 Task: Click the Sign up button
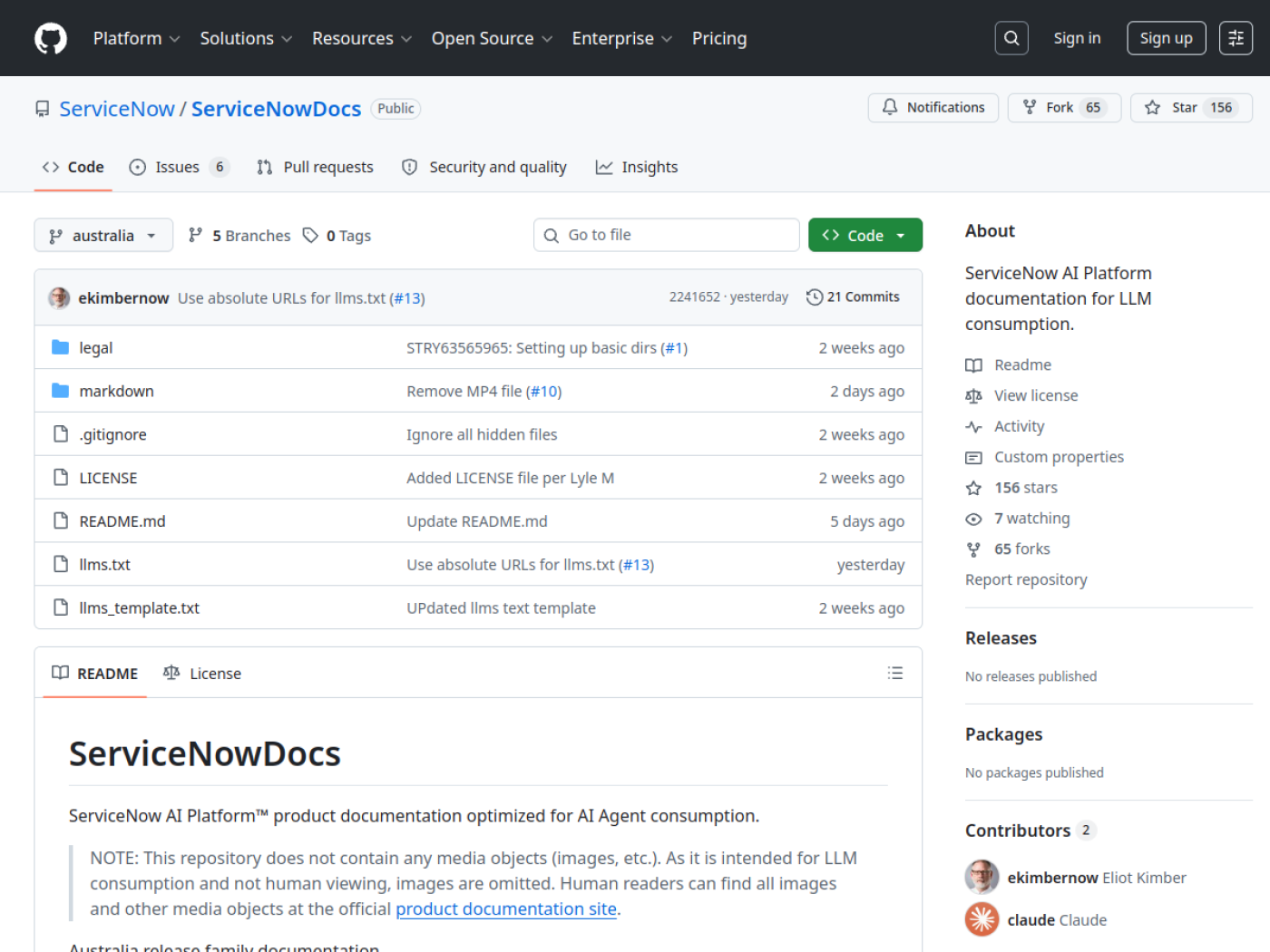click(1167, 38)
